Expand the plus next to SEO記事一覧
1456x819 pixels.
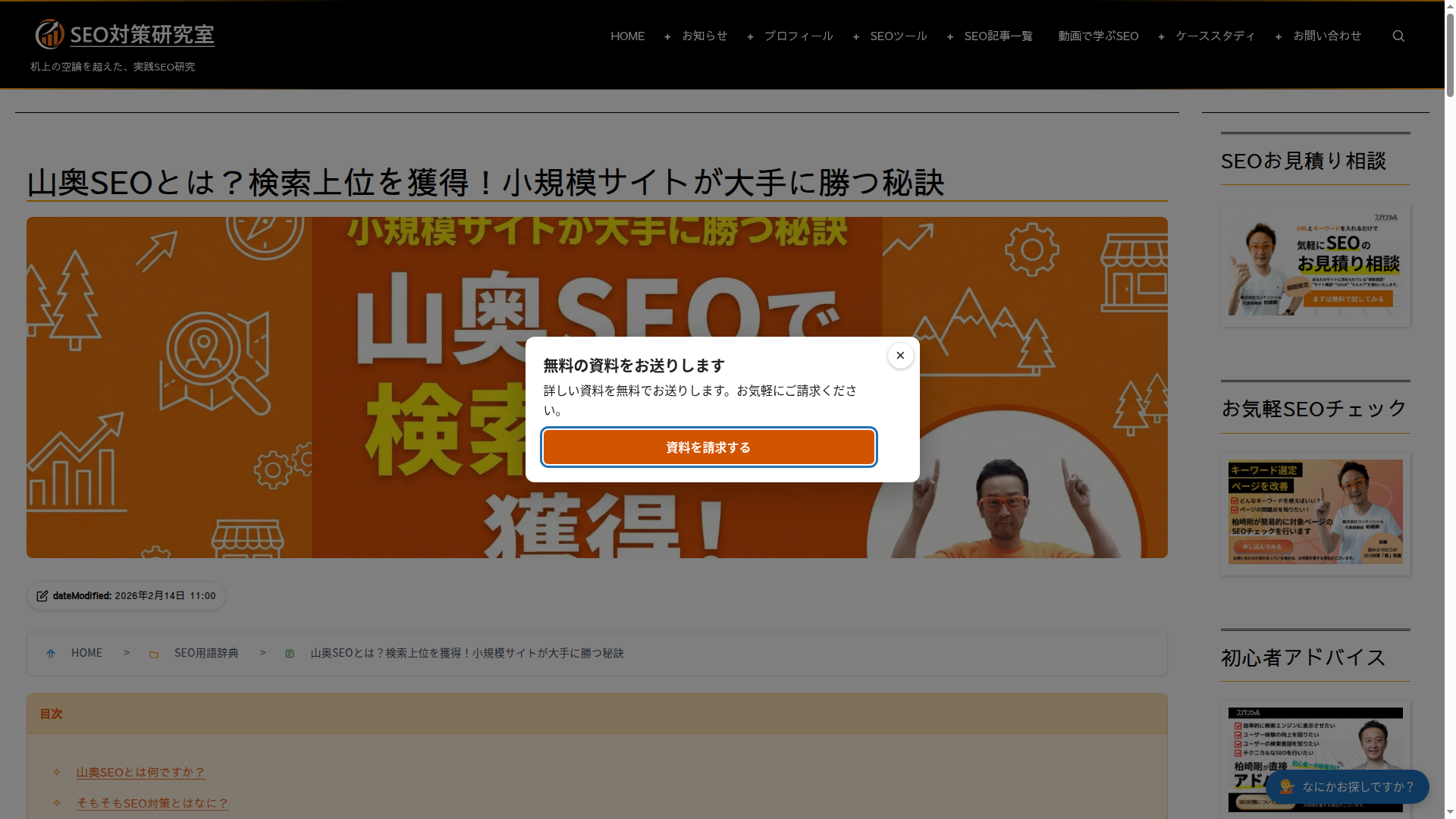950,36
